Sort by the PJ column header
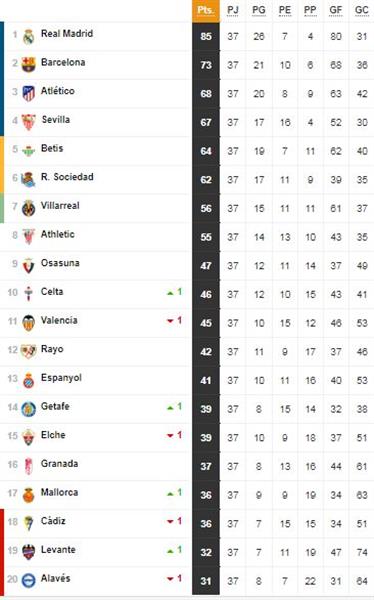Viewport: 374px width, 600px height. [233, 10]
